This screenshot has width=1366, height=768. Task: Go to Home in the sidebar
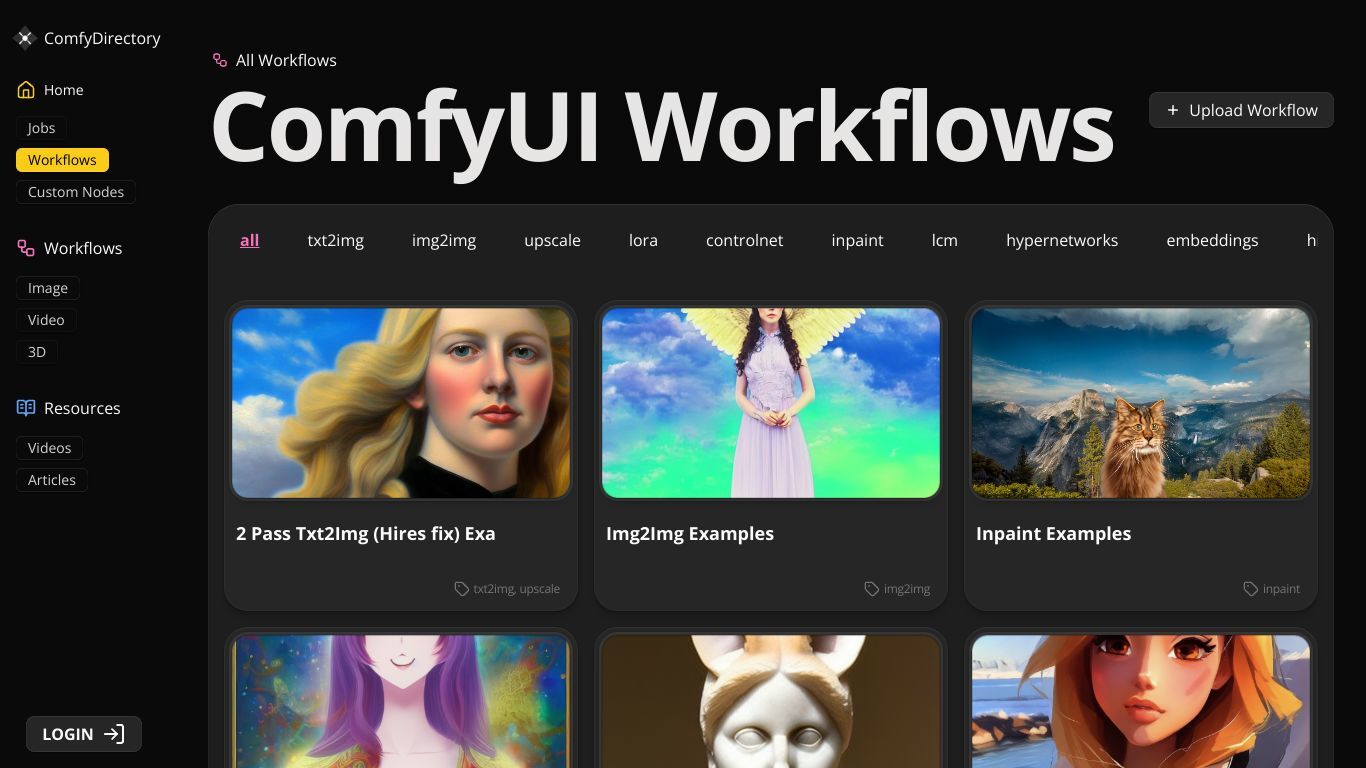(63, 90)
